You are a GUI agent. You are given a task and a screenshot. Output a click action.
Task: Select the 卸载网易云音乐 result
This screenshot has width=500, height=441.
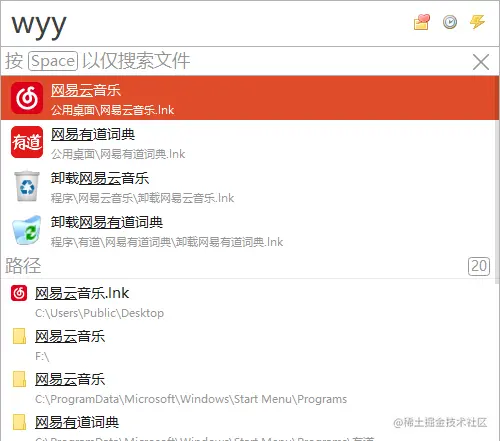(248, 187)
